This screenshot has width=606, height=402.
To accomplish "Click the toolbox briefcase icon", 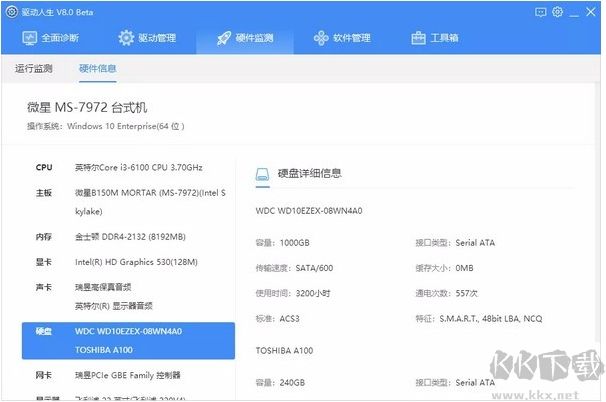I will point(418,38).
